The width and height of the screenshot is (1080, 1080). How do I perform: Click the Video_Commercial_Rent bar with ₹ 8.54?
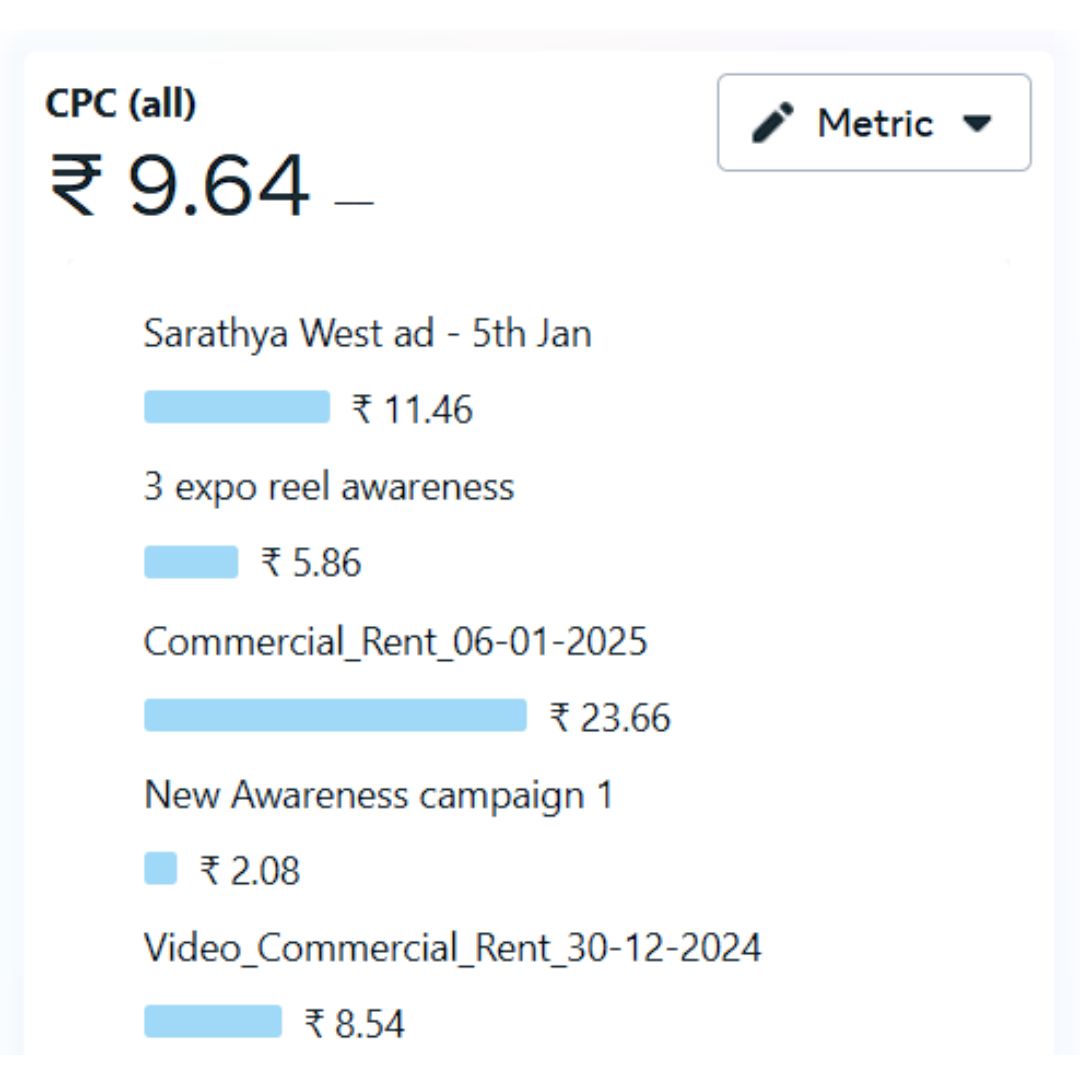click(213, 1021)
